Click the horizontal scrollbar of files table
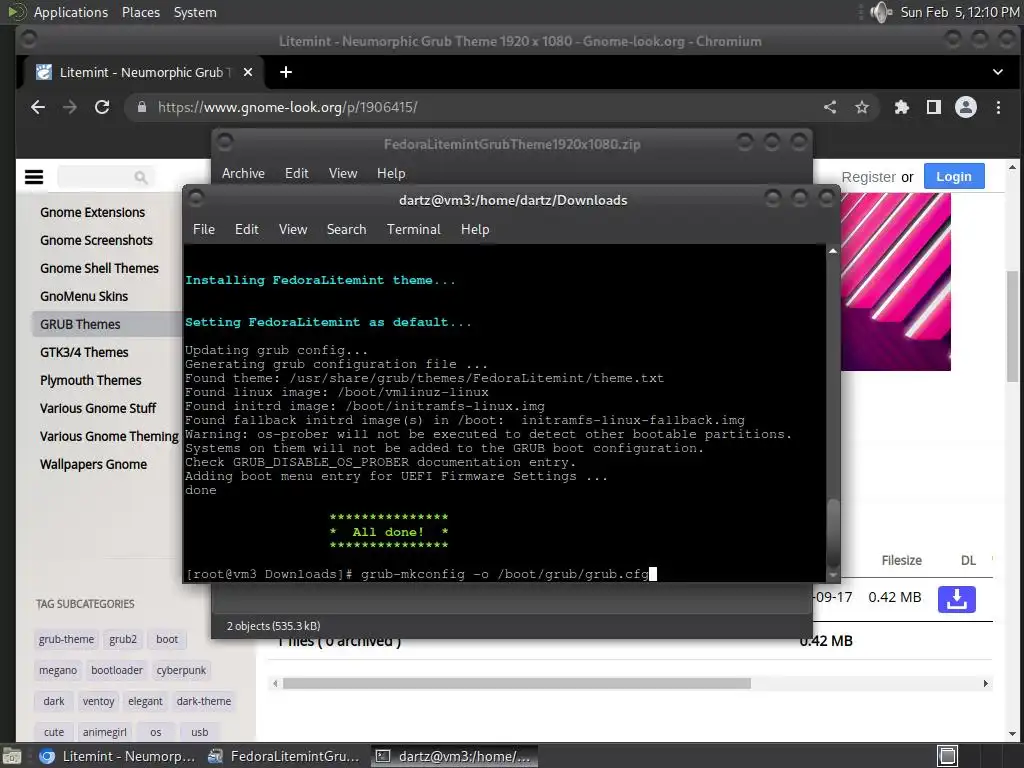The height and width of the screenshot is (768, 1024). (517, 683)
